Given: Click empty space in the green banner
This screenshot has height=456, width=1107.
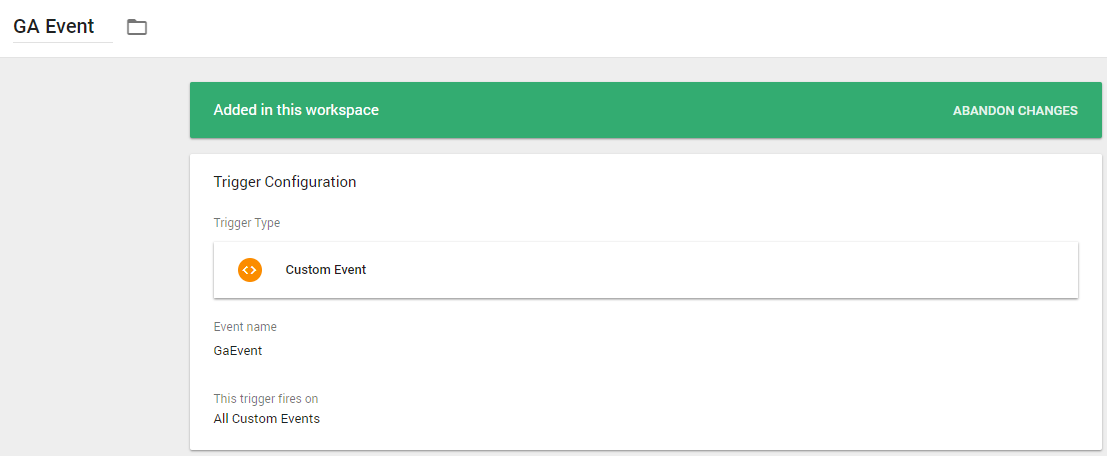Looking at the screenshot, I should (664, 110).
